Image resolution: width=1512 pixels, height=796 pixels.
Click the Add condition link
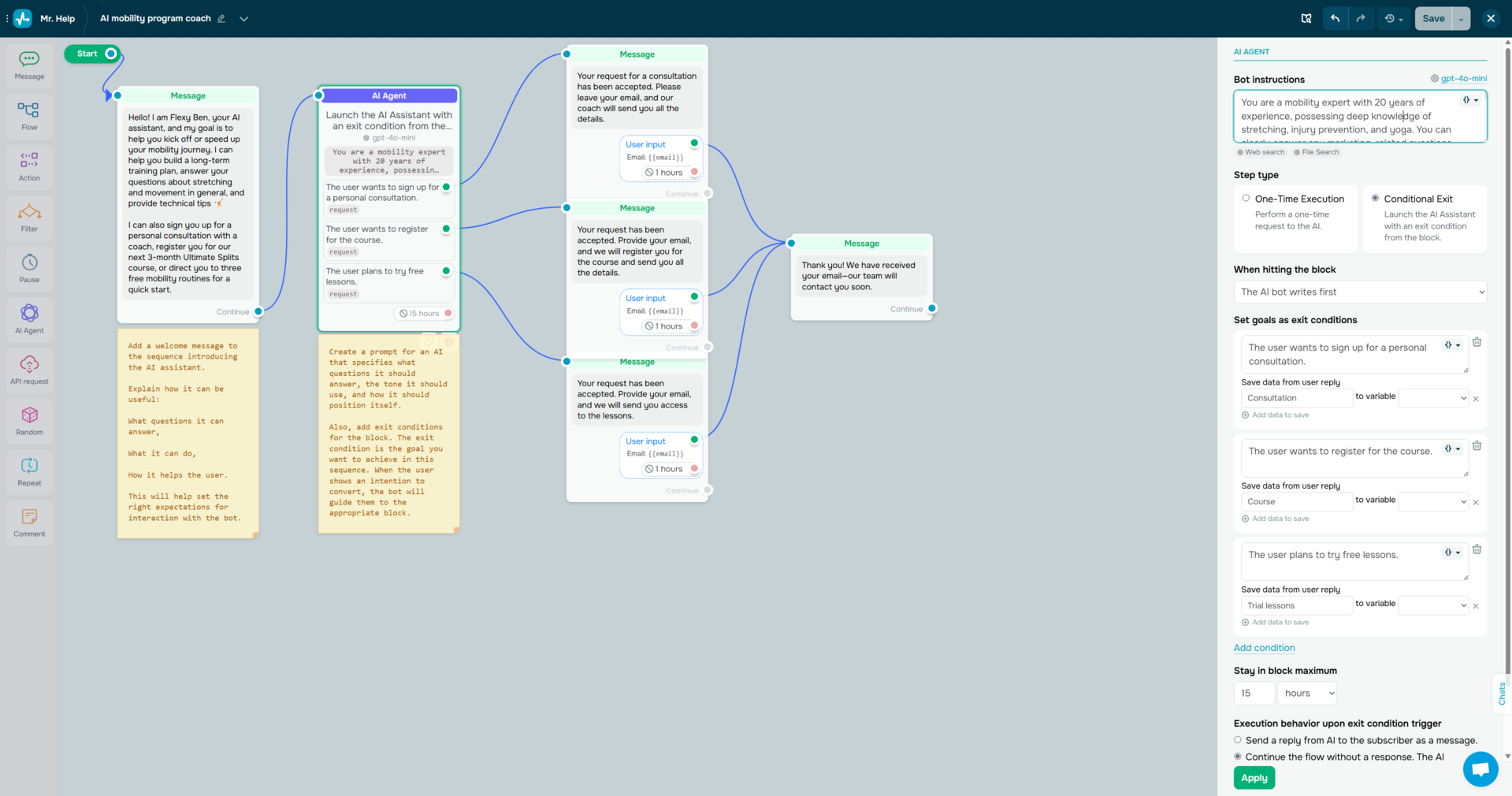1264,648
